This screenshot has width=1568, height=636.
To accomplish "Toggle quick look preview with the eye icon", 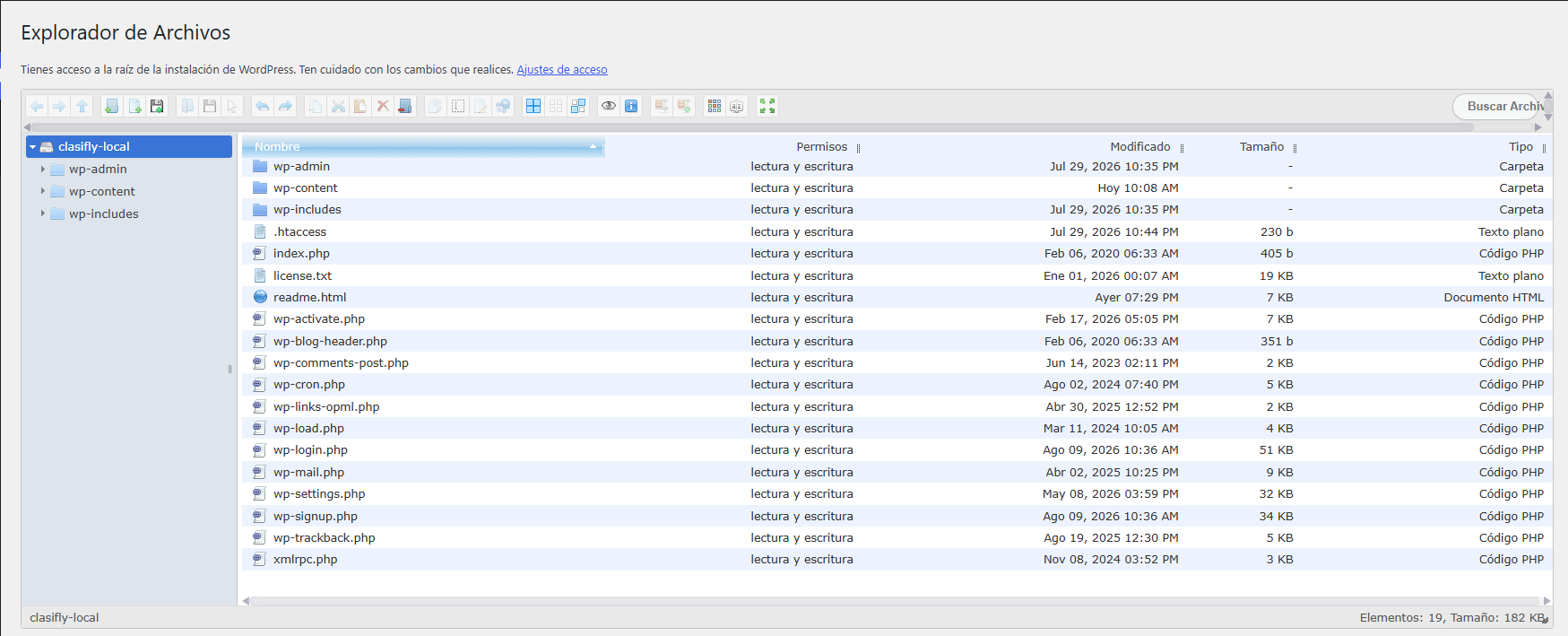I will (x=609, y=106).
